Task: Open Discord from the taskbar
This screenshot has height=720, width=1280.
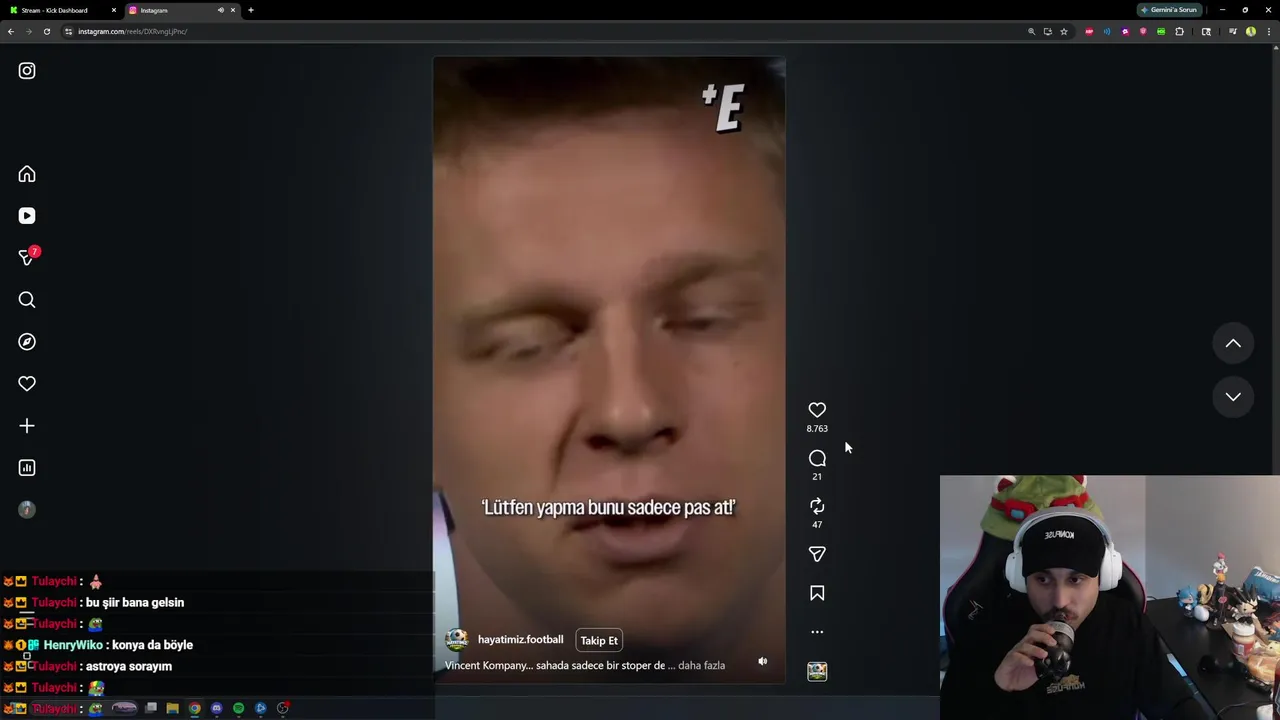Action: tap(217, 708)
